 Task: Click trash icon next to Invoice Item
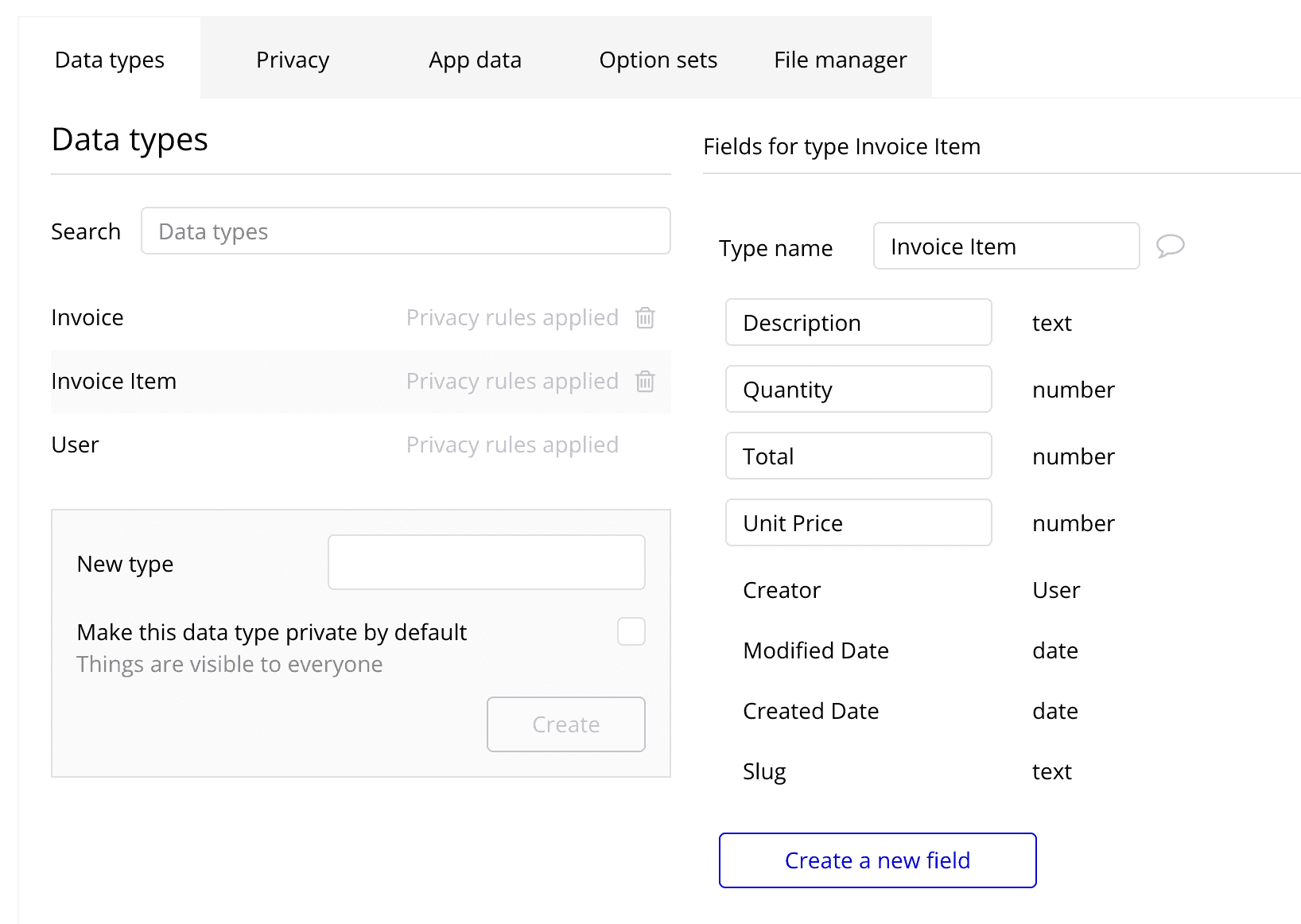tap(645, 382)
